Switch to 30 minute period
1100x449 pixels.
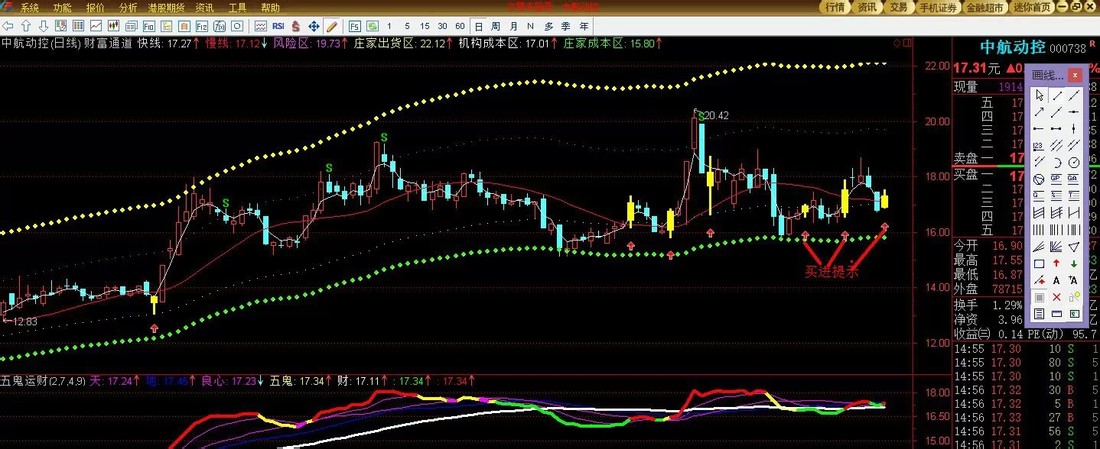pyautogui.click(x=442, y=27)
